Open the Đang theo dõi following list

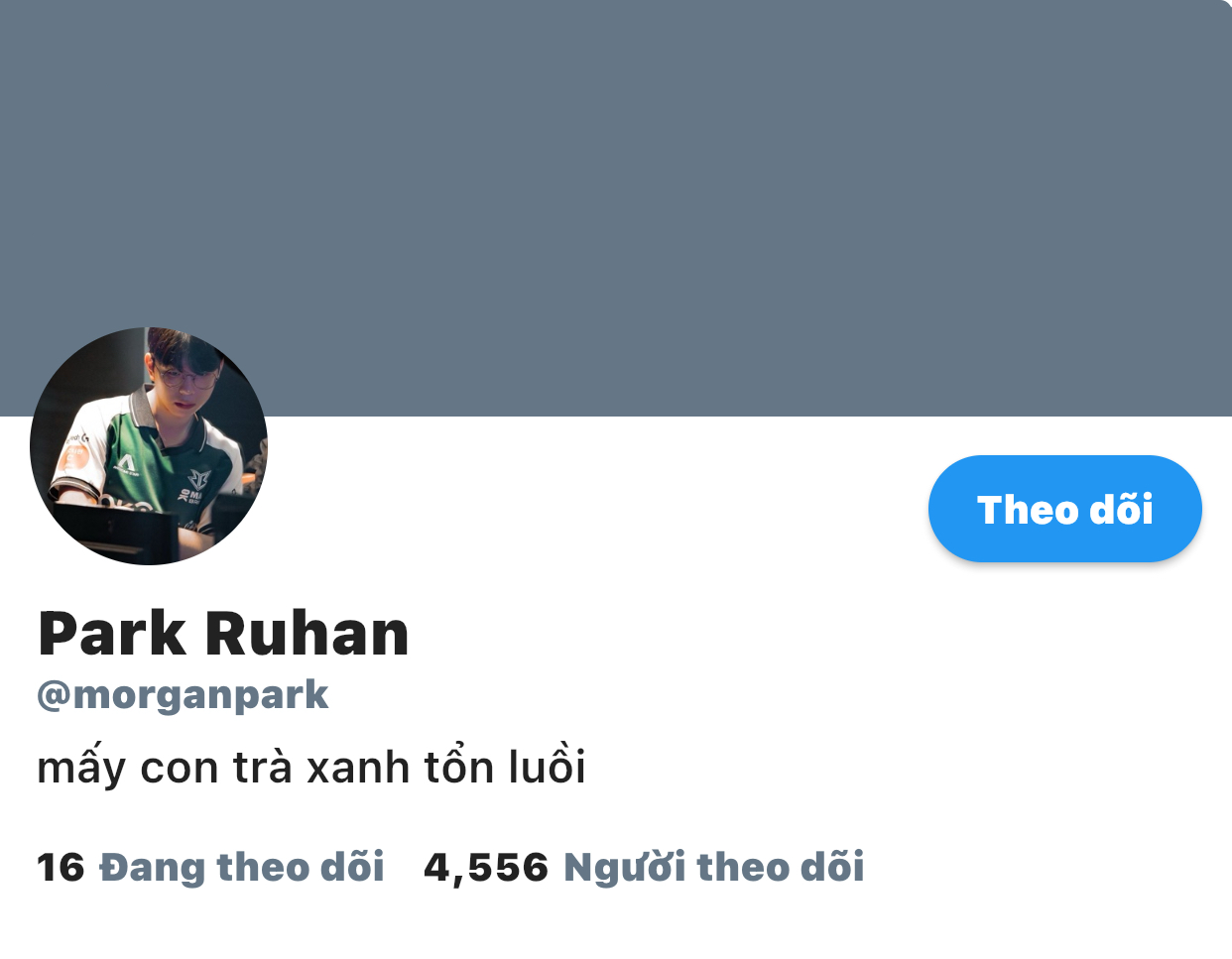(x=242, y=867)
